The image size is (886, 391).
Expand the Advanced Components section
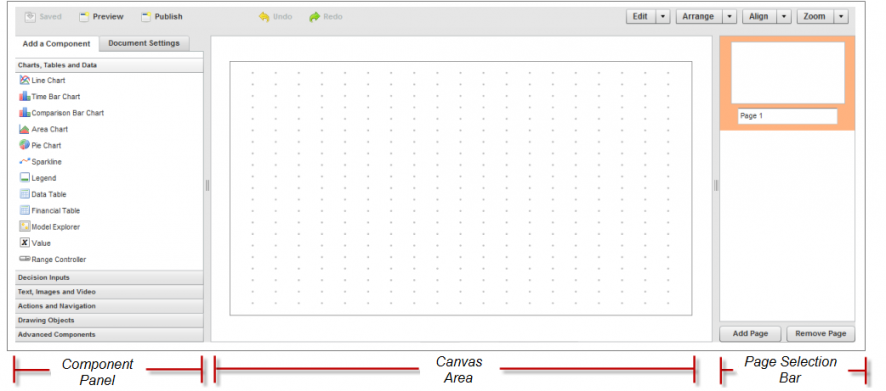click(x=110, y=334)
